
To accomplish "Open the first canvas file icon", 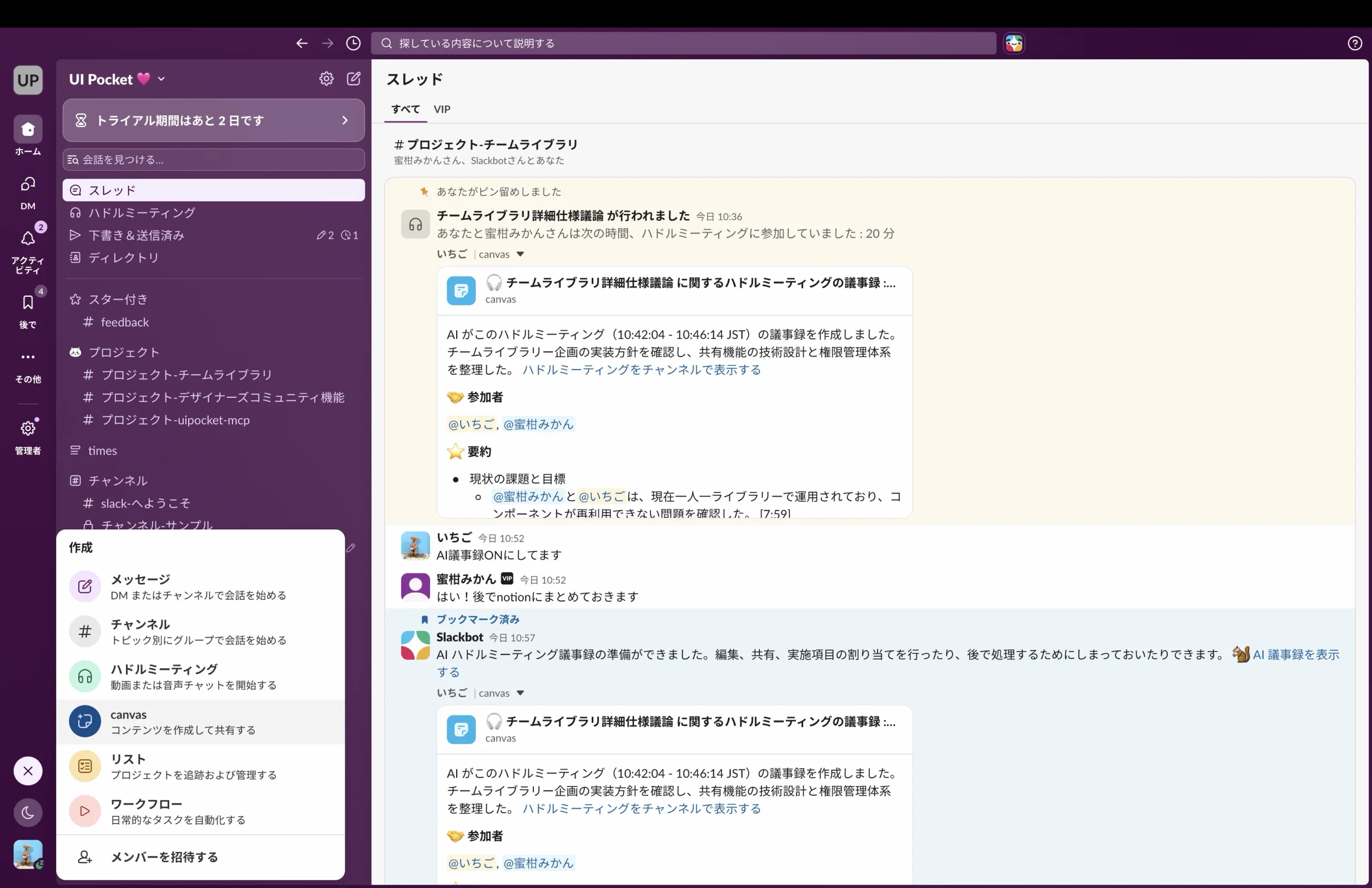I will tap(461, 291).
